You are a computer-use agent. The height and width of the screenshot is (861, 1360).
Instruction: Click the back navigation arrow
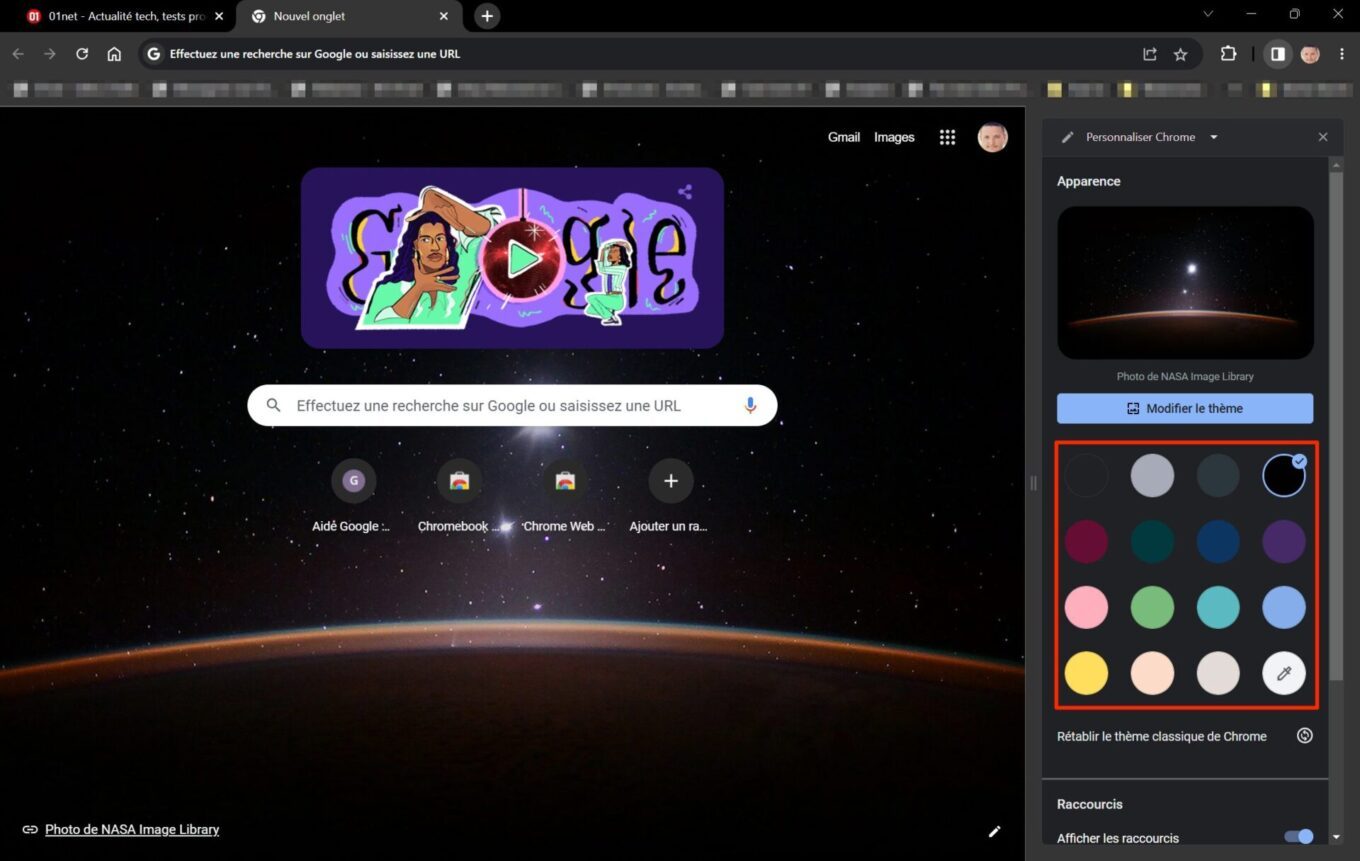(x=18, y=54)
